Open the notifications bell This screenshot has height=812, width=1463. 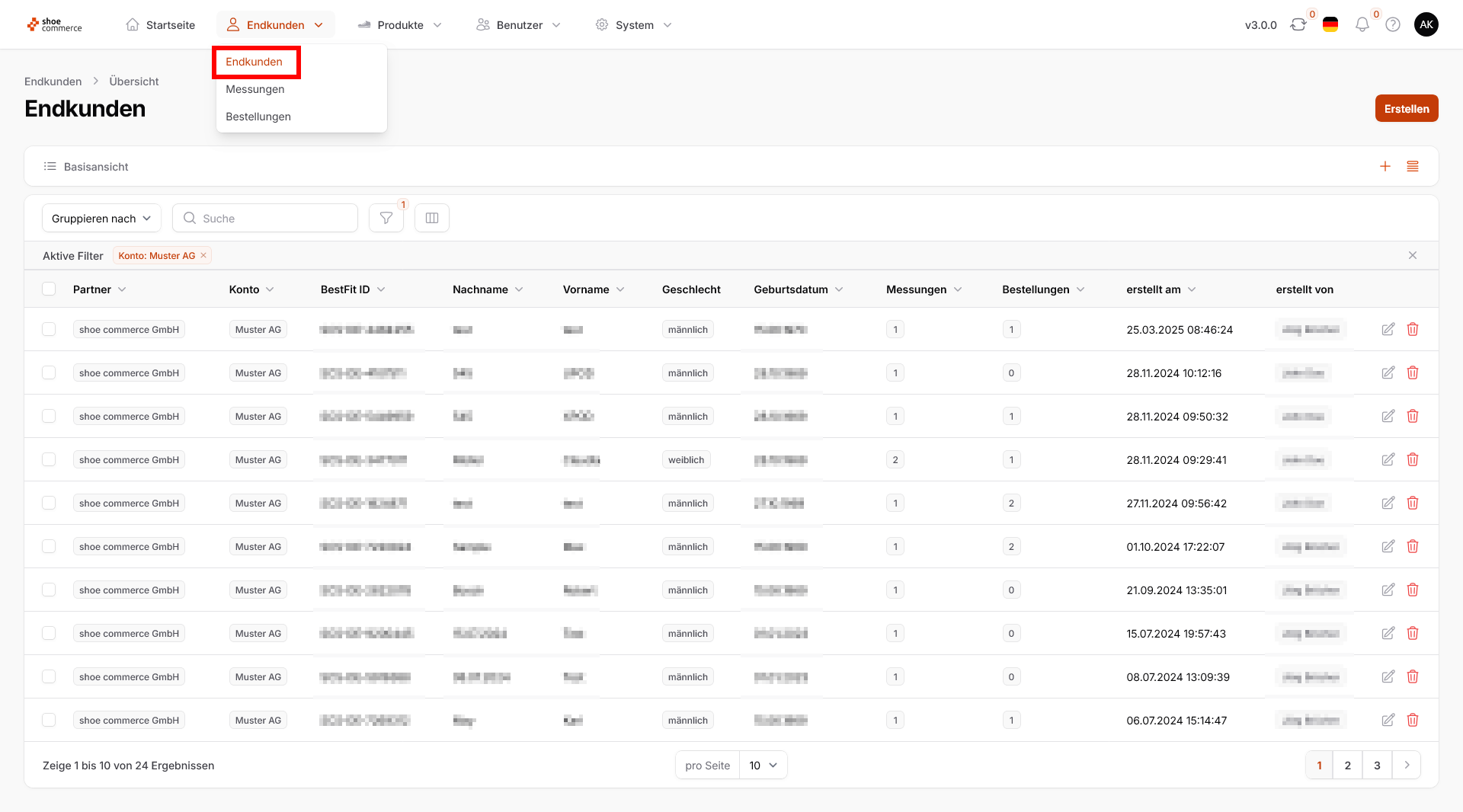pyautogui.click(x=1362, y=25)
